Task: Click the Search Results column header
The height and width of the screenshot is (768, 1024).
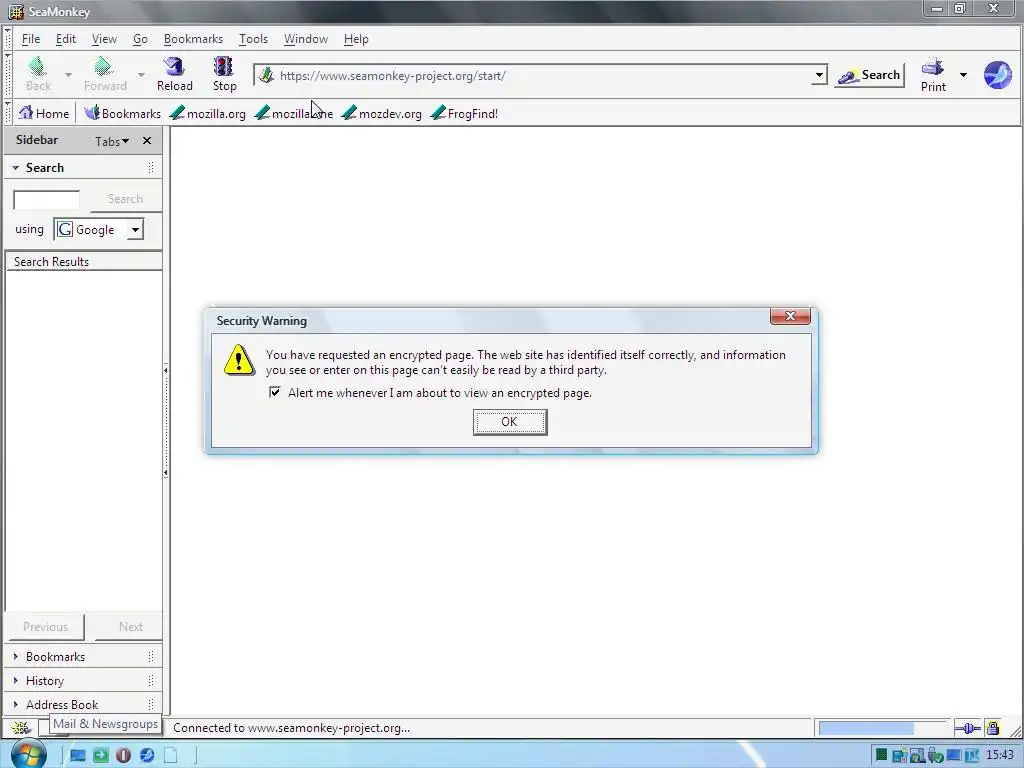Action: [83, 261]
